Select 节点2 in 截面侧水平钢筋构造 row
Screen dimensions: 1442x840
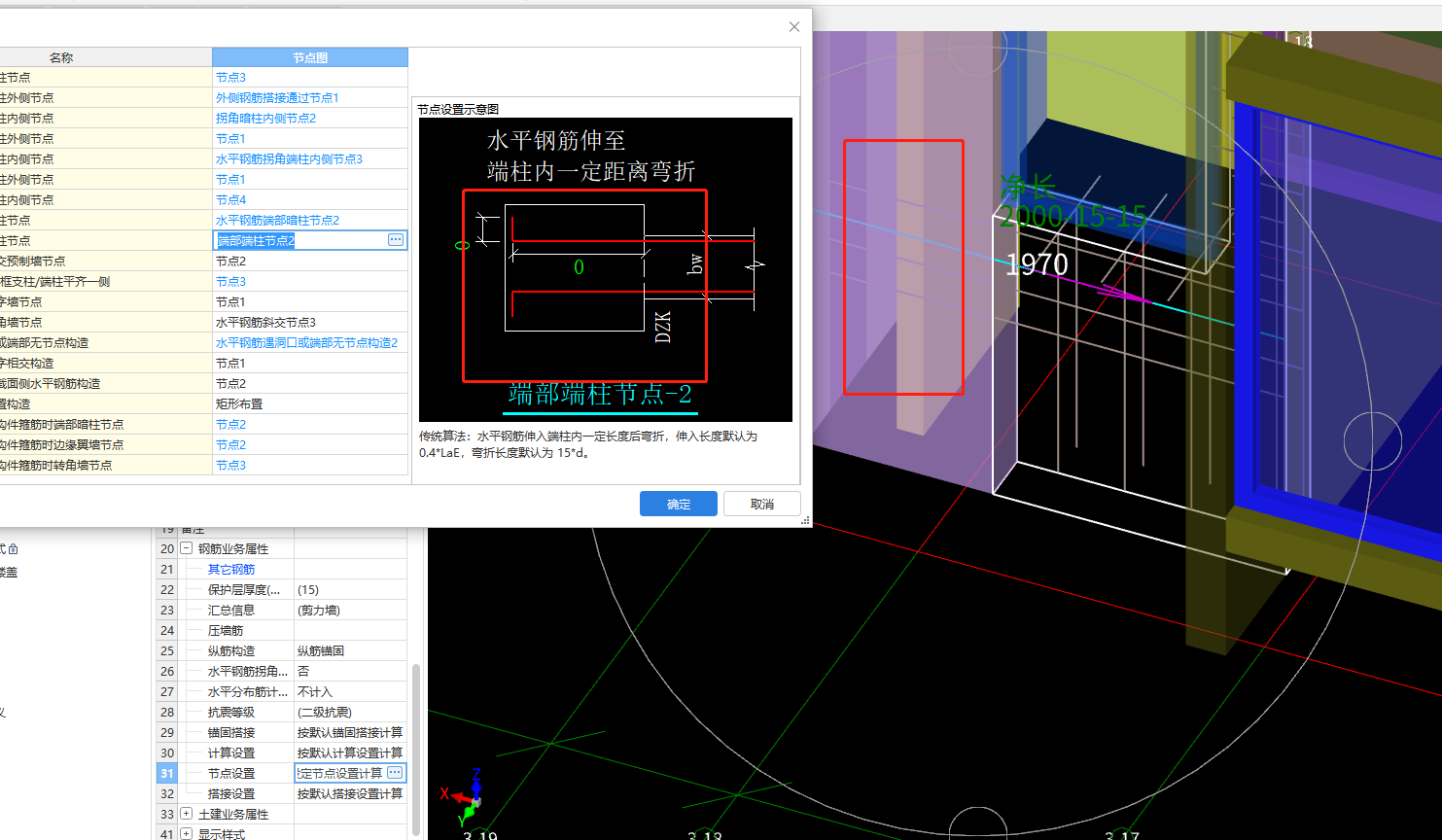click(310, 384)
